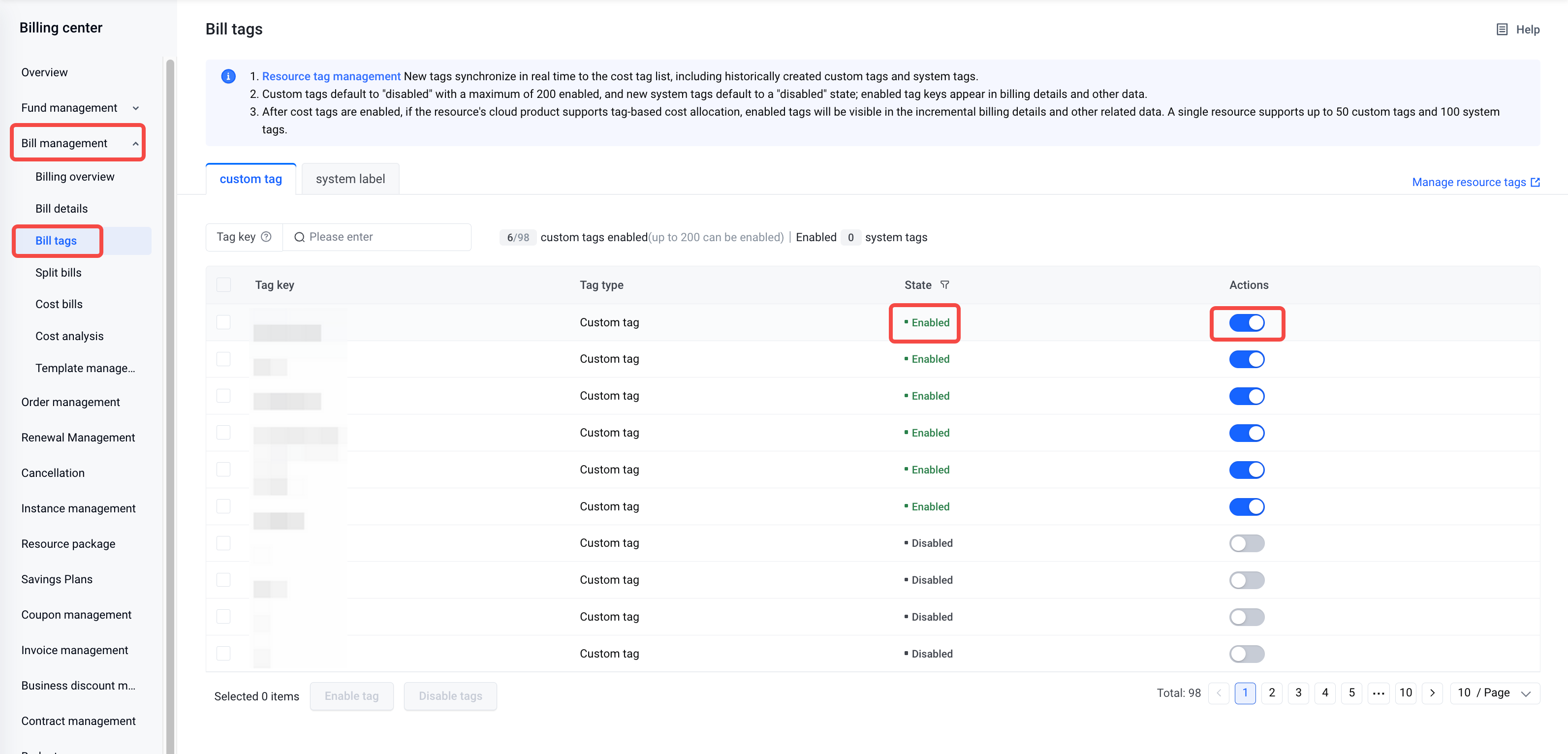Image resolution: width=1568 pixels, height=754 pixels.
Task: Go to page 5 of results
Action: [1352, 693]
